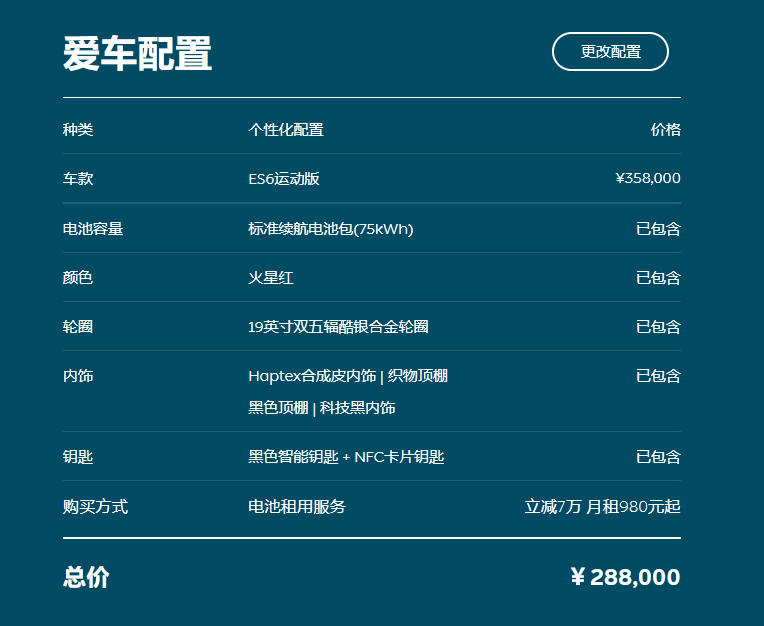This screenshot has width=764, height=626.
Task: Click 已包含 in the 钥匙 row
Action: (658, 457)
